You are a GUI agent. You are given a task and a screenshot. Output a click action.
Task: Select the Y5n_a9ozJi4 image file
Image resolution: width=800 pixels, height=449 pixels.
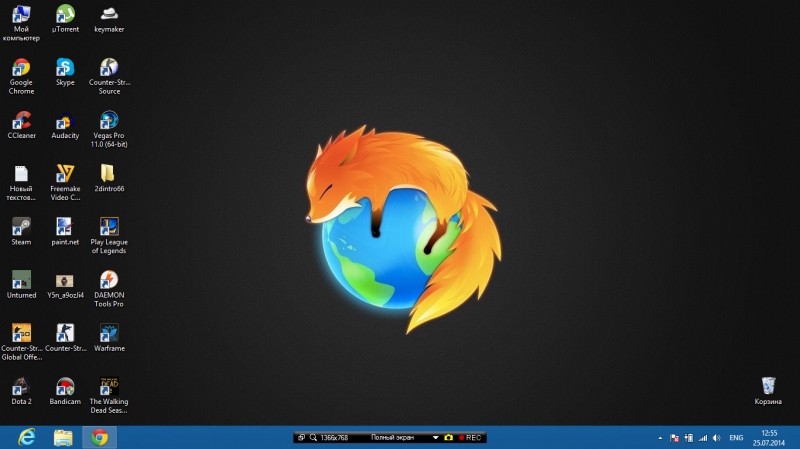click(x=65, y=285)
